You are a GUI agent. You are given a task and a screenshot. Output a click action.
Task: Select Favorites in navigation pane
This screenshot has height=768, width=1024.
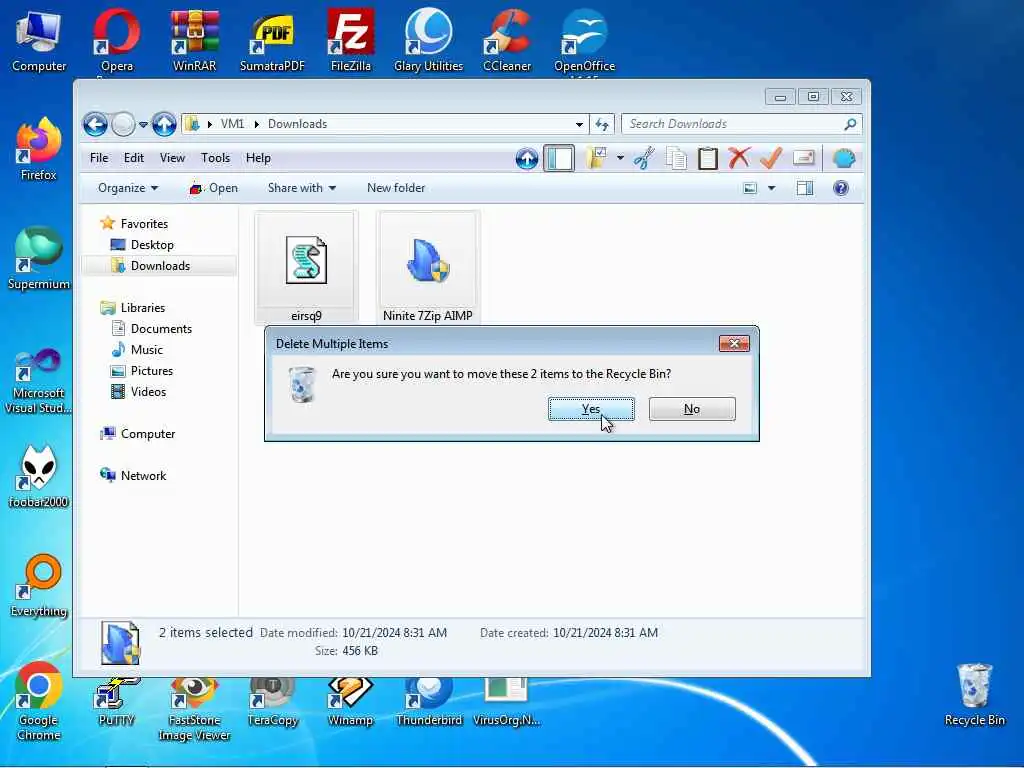144,223
